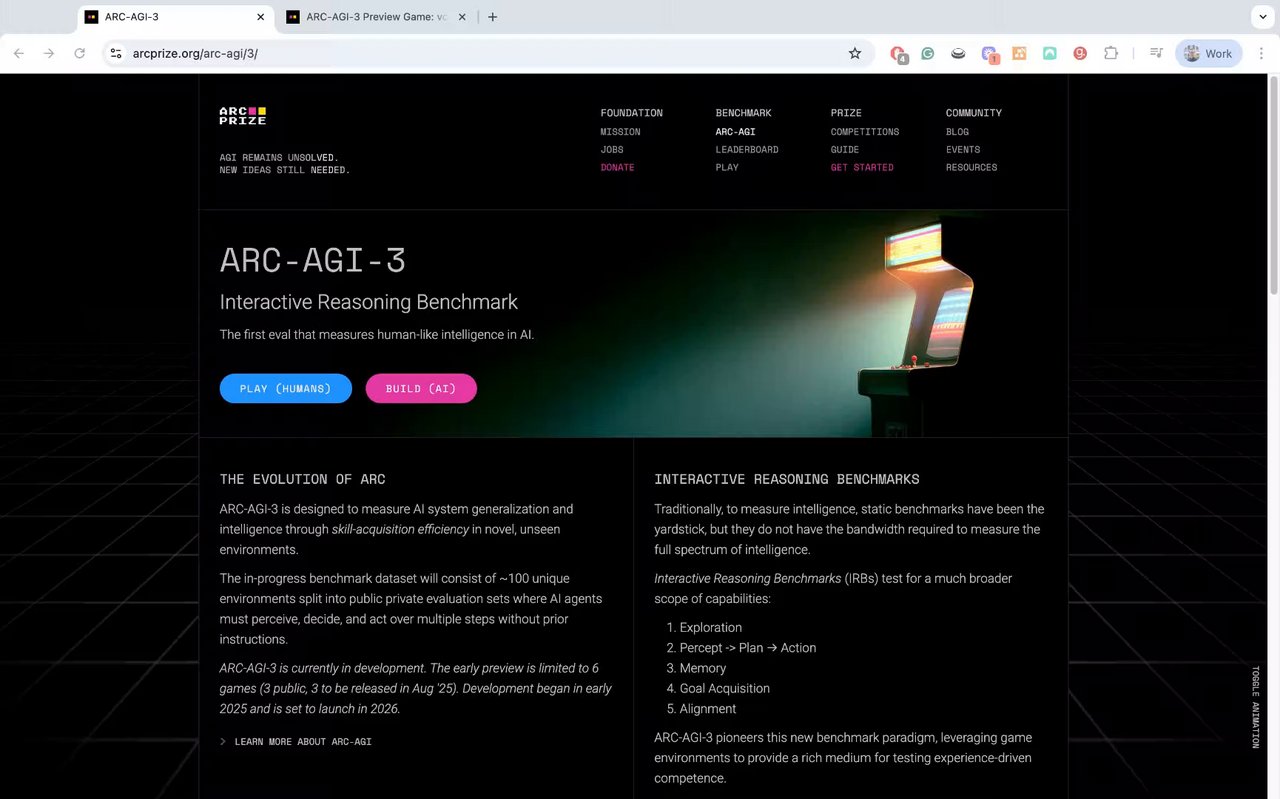1280x799 pixels.
Task: Click the Benchmark heading in nav
Action: pos(743,113)
